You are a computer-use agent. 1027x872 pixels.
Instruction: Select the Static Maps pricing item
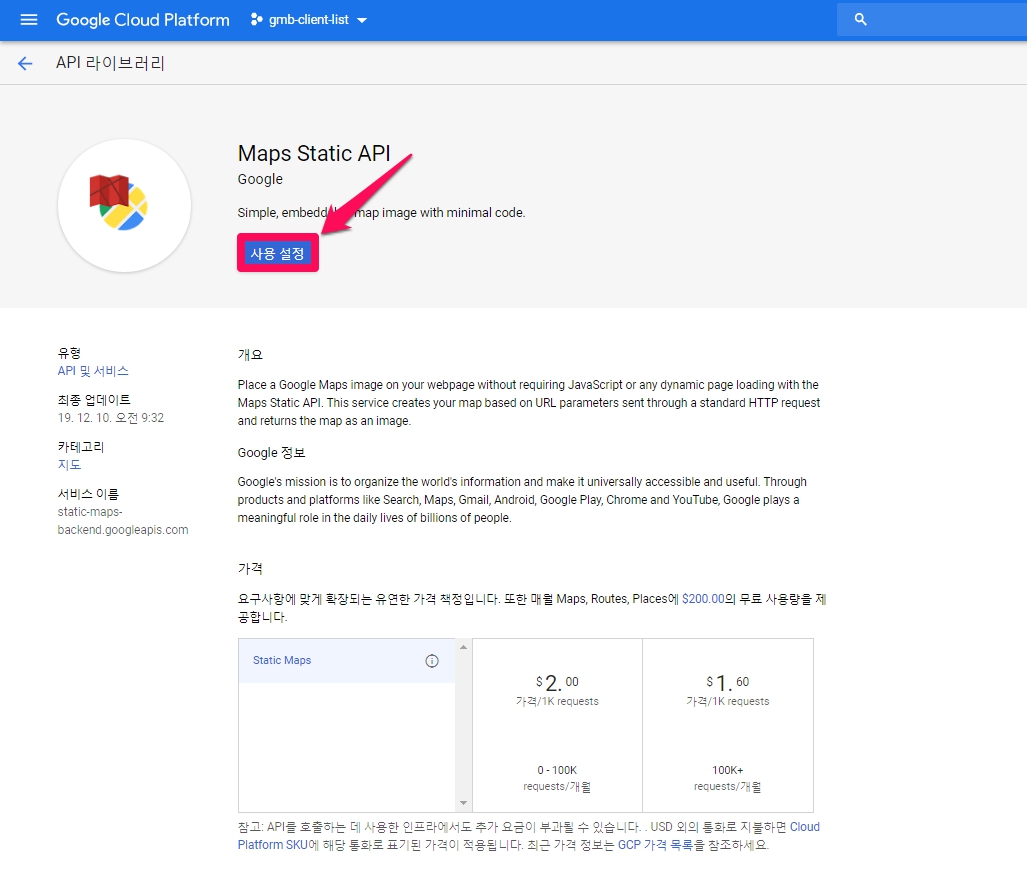(330, 661)
